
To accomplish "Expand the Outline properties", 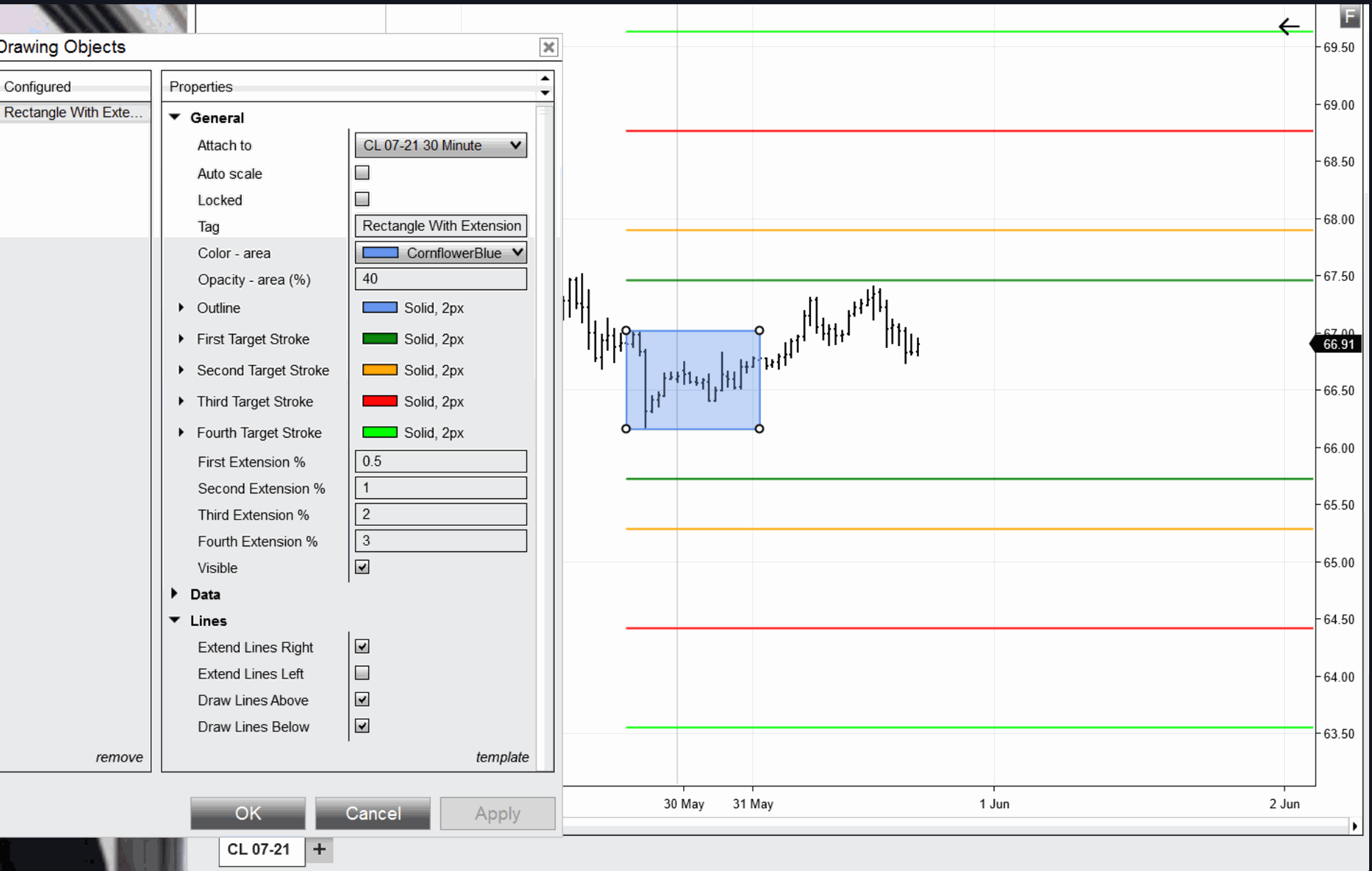I will (181, 307).
